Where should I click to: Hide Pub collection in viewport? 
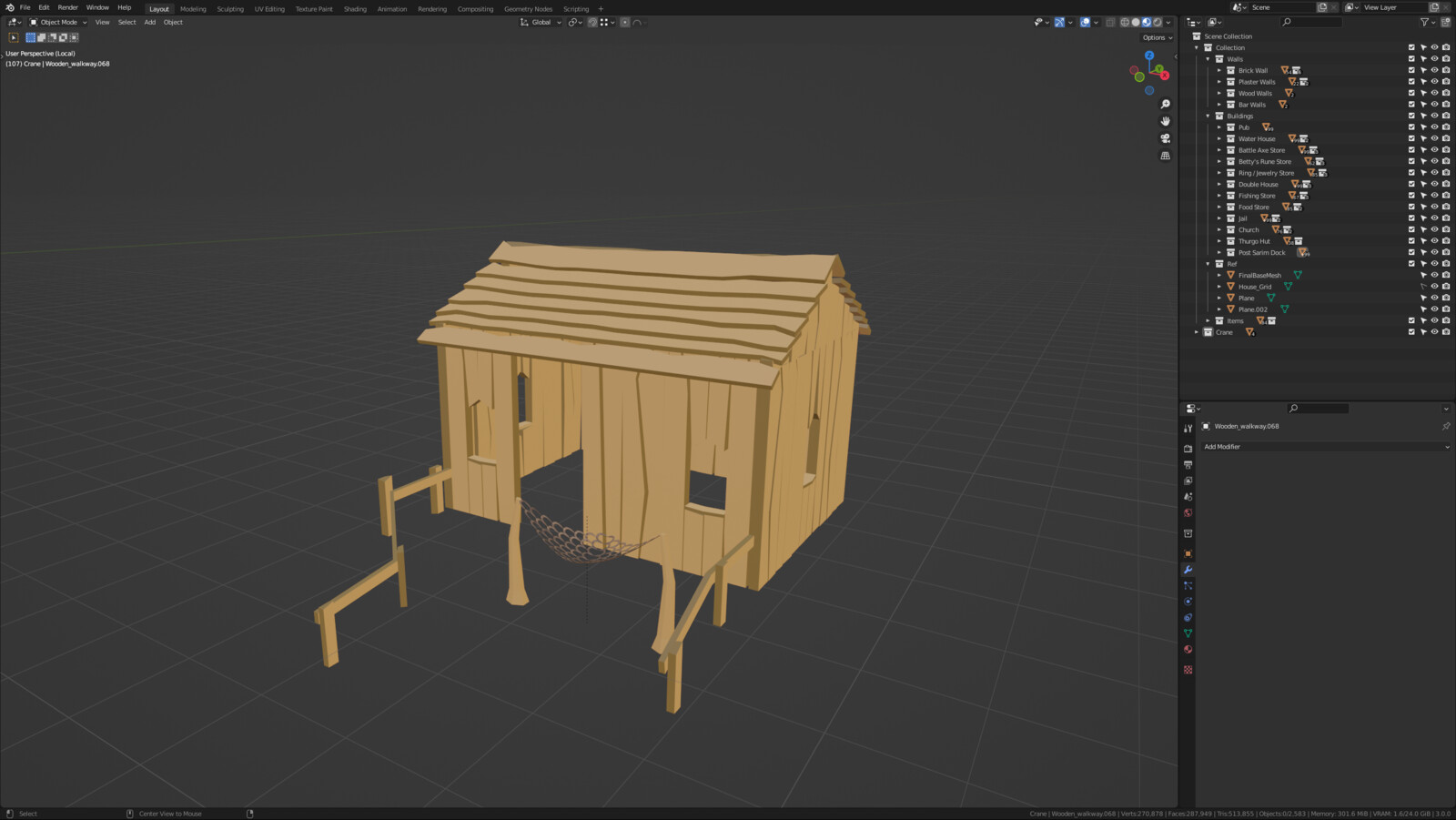pos(1434,127)
